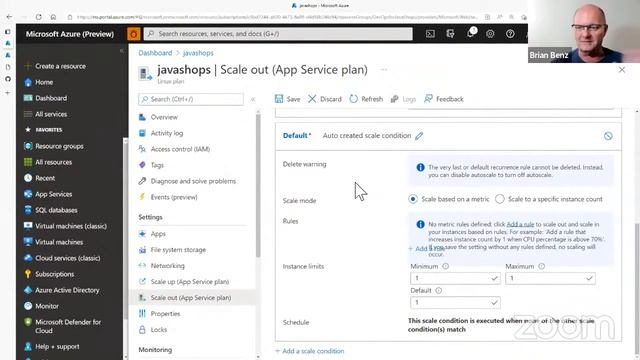The height and width of the screenshot is (360, 640).
Task: Click info icon next to Maximum
Action: click(541, 266)
